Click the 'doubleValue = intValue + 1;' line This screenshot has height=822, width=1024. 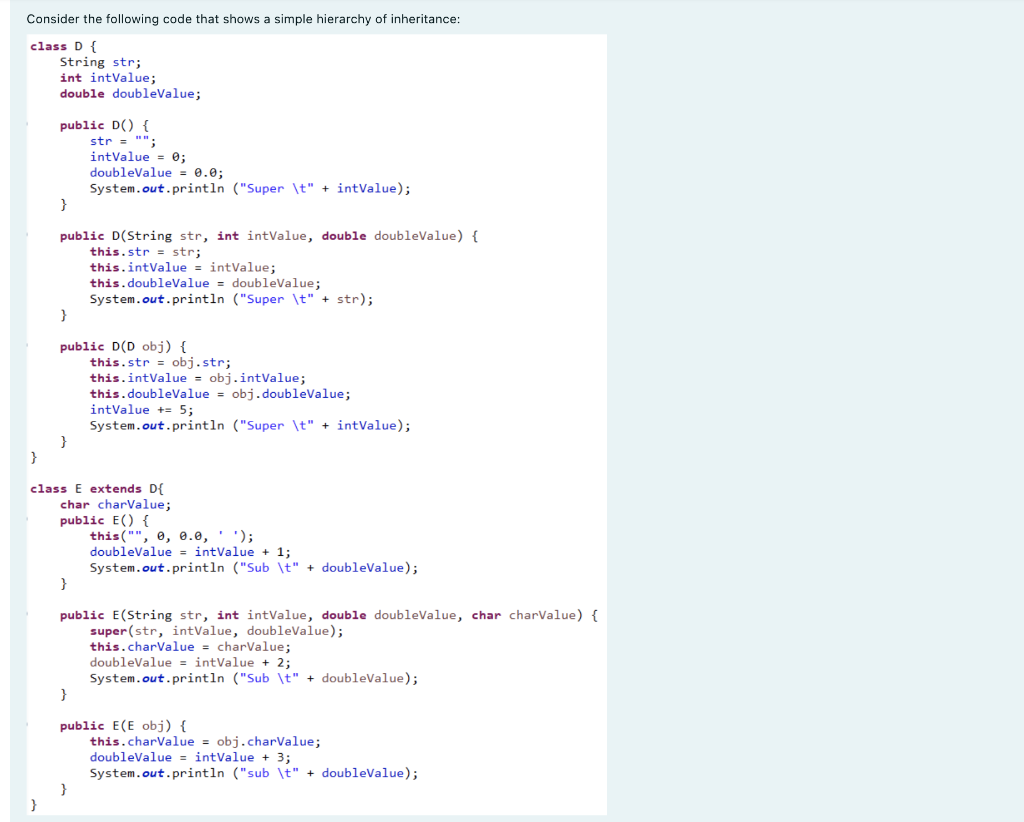pos(191,552)
